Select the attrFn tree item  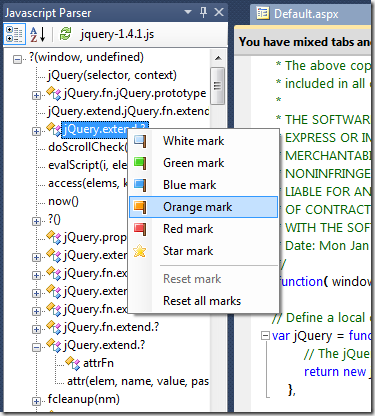coord(98,363)
